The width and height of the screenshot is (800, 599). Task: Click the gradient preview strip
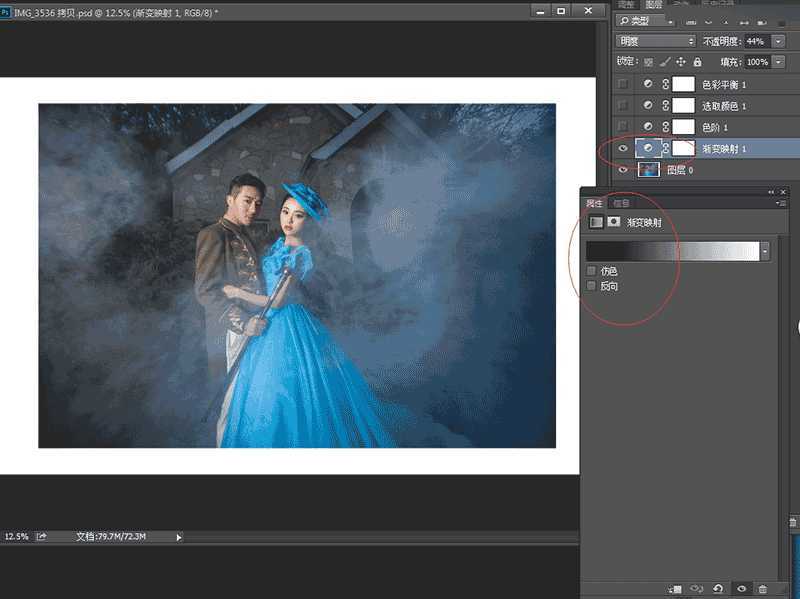670,250
